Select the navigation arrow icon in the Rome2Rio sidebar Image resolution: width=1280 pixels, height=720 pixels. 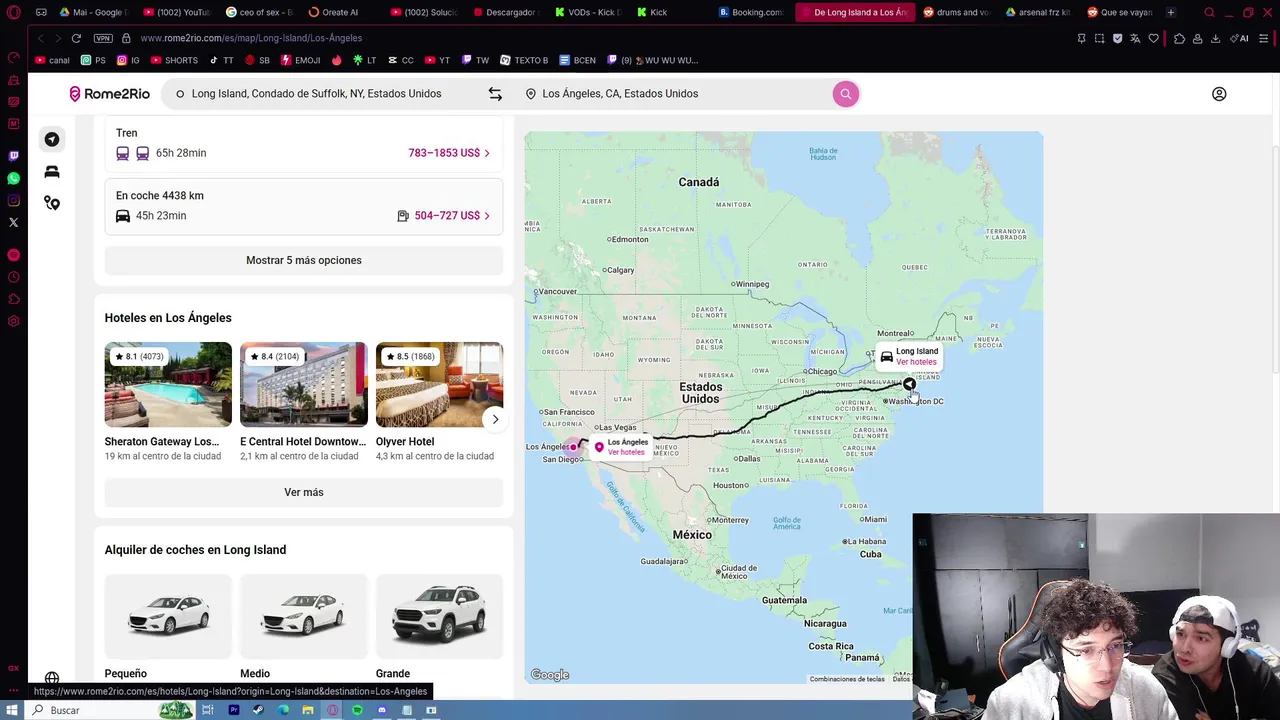tap(52, 140)
